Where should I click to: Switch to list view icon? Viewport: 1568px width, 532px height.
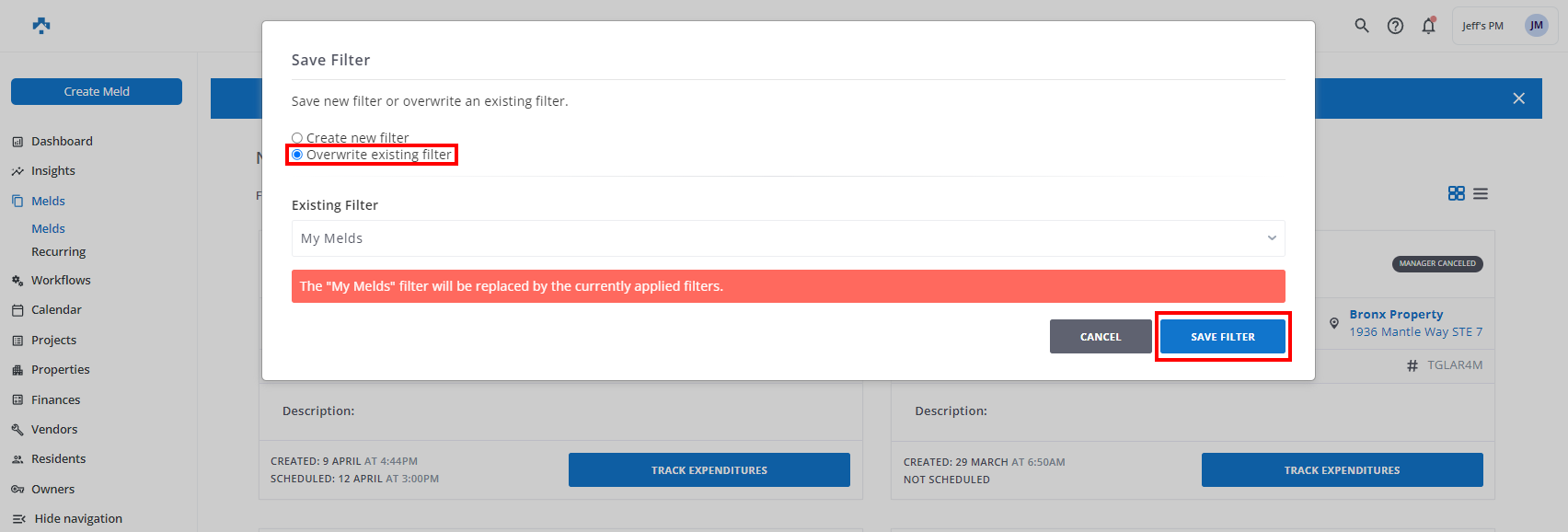(1481, 193)
